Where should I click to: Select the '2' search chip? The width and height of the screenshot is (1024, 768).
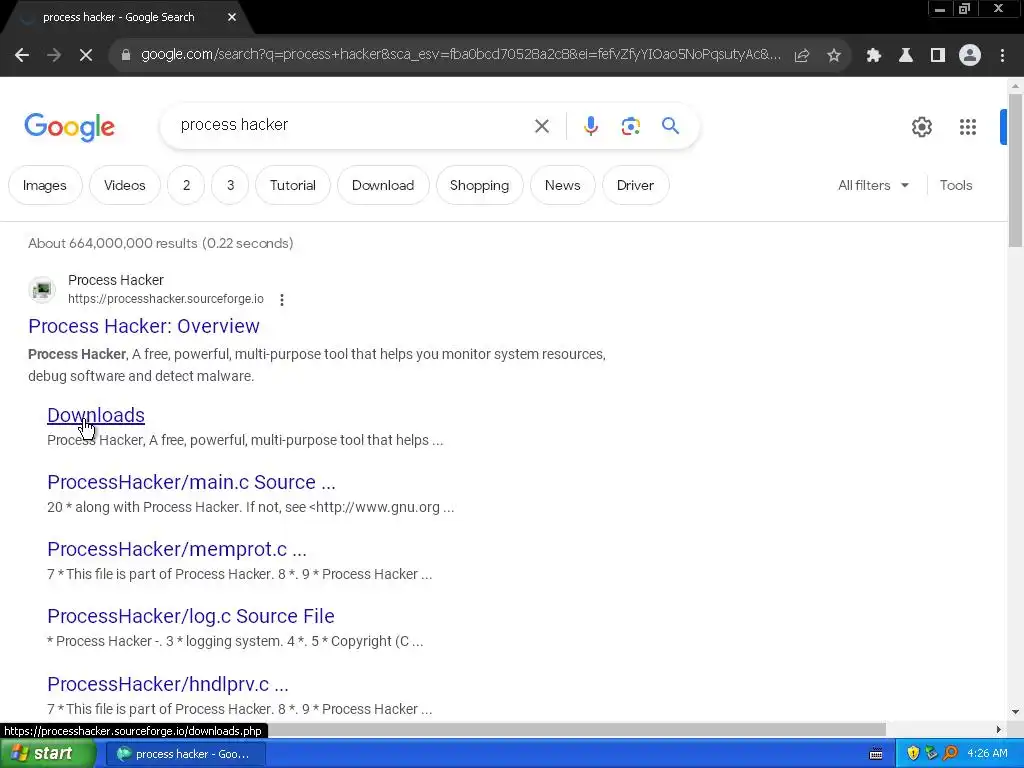click(186, 185)
